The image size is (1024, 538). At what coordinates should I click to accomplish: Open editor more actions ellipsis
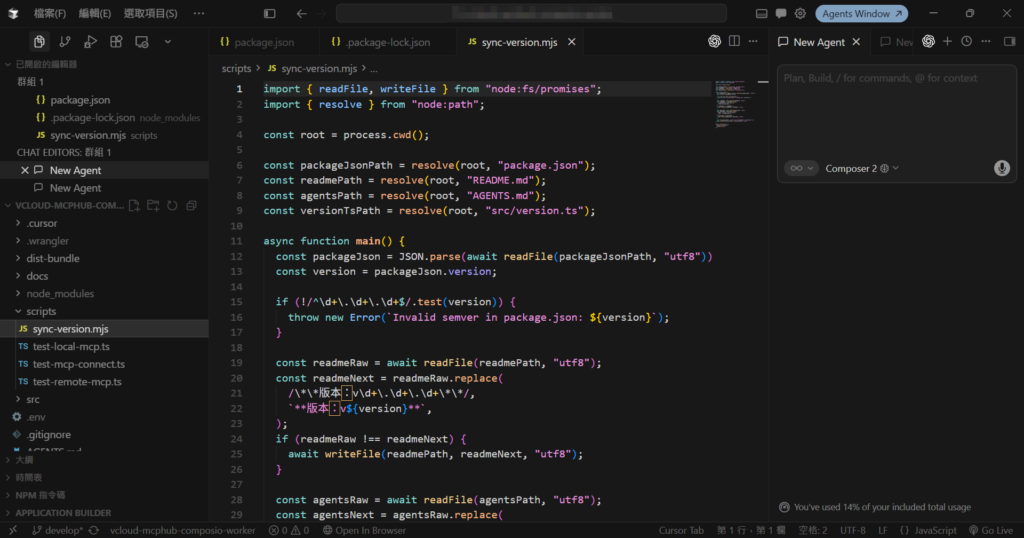pos(753,41)
